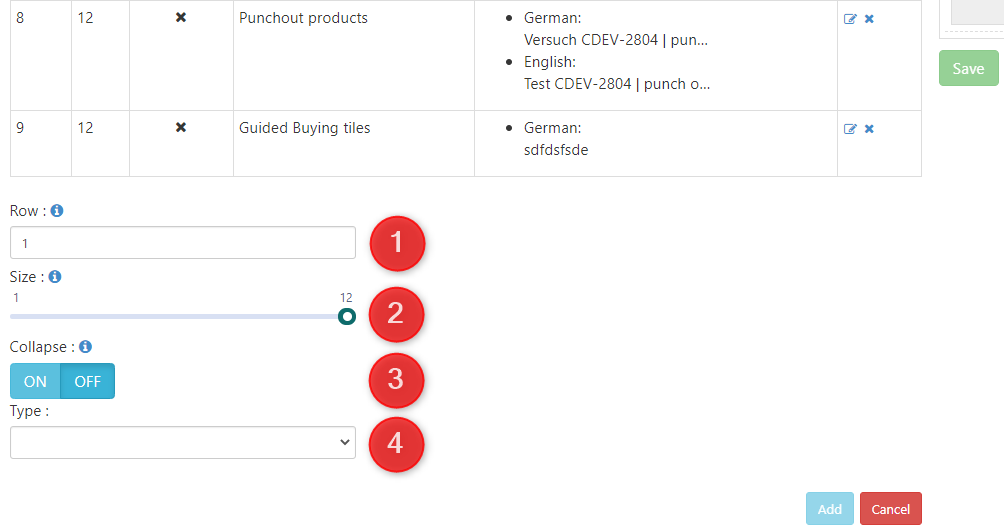Click the Cancel button
The height and width of the screenshot is (529, 1004).
pos(890,509)
